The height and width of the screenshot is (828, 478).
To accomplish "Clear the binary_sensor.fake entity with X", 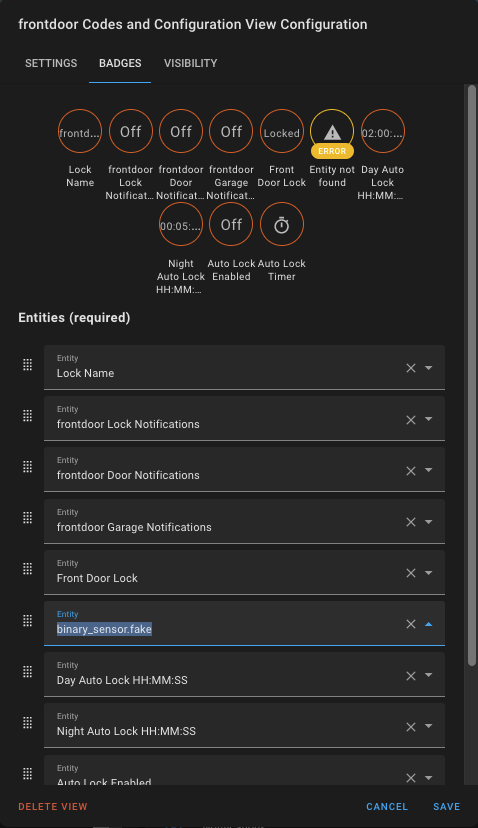I will (x=410, y=624).
